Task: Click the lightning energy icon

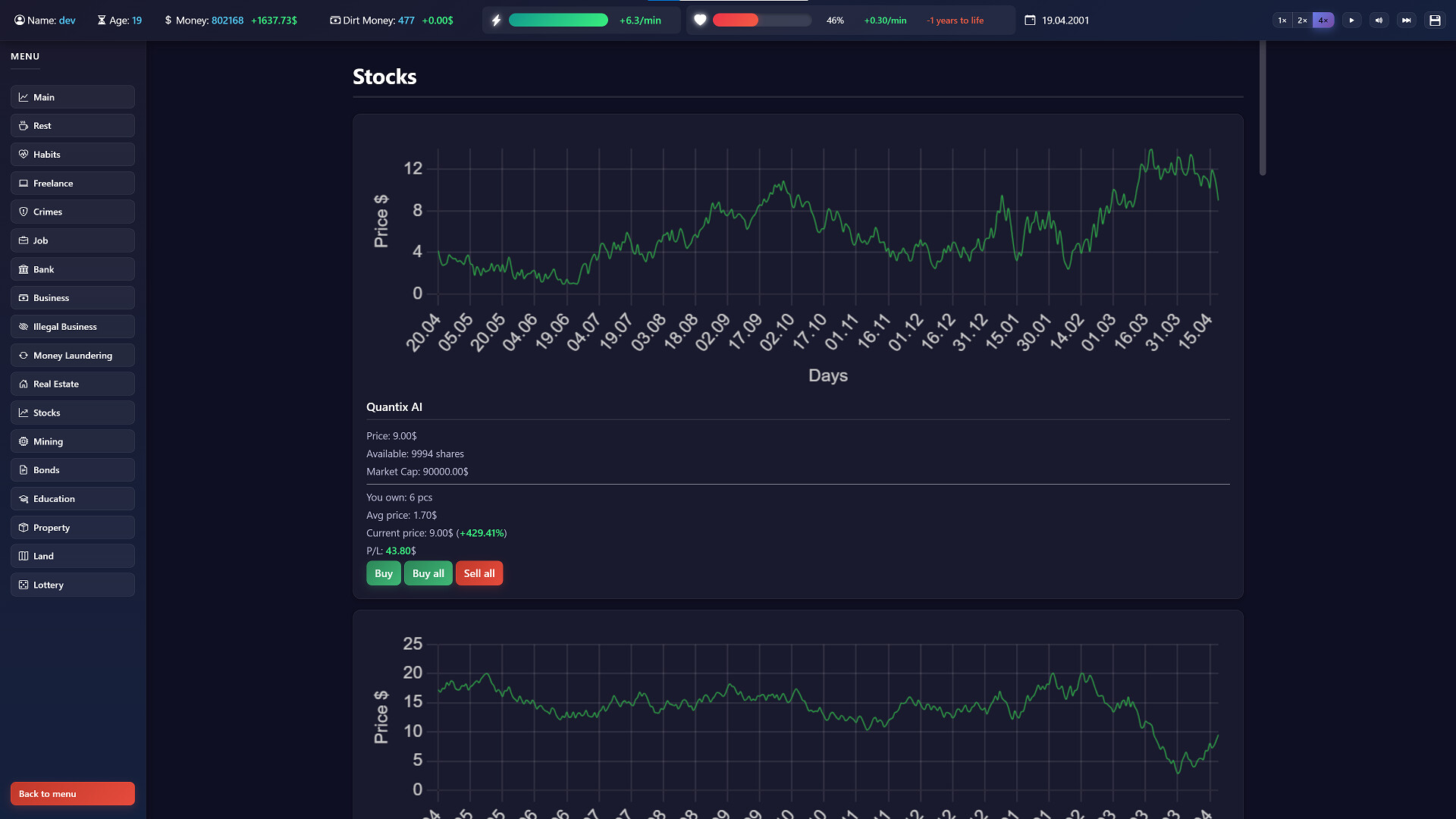Action: click(x=496, y=20)
